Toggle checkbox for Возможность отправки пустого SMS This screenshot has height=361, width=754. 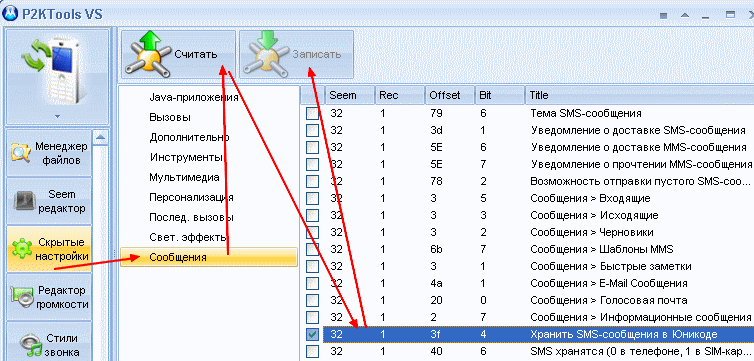pos(313,182)
